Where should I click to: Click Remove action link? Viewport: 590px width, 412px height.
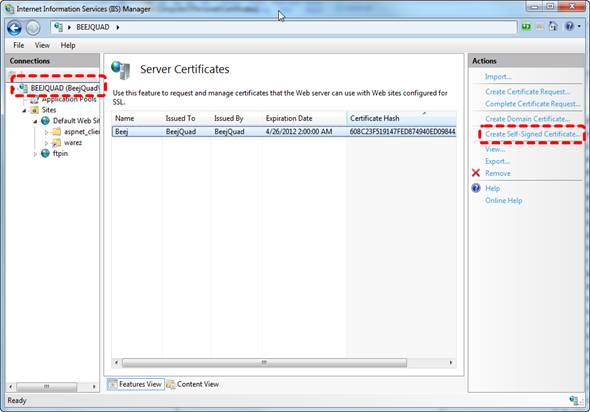pyautogui.click(x=498, y=173)
